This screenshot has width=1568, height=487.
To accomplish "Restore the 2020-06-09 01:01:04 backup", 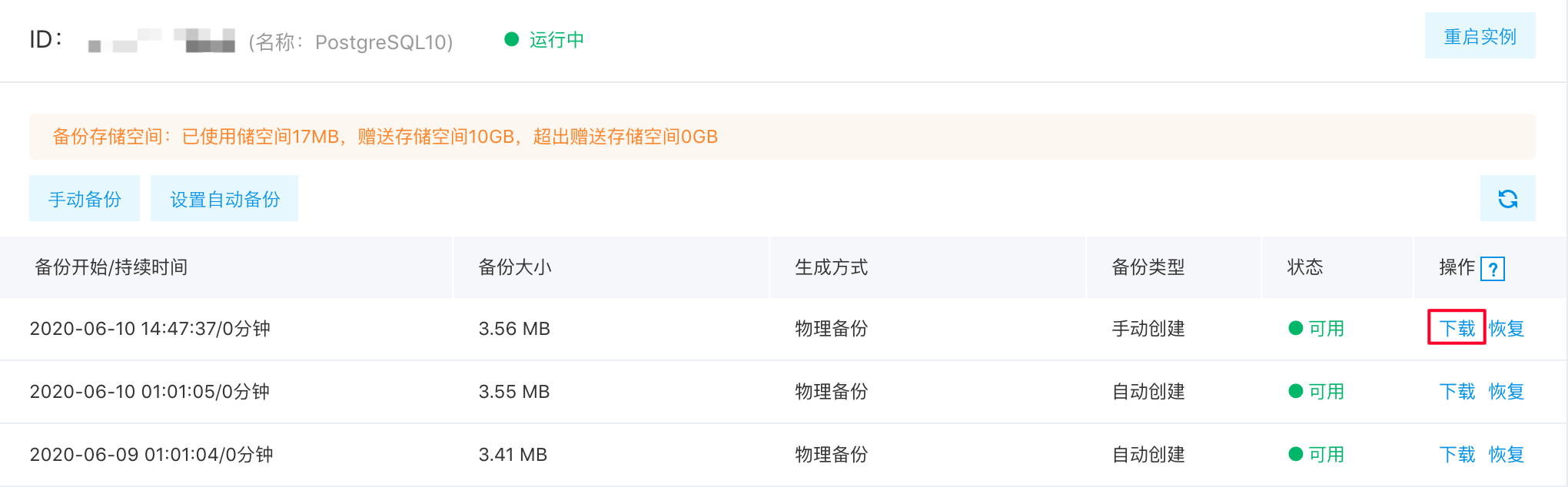I will click(x=1506, y=454).
